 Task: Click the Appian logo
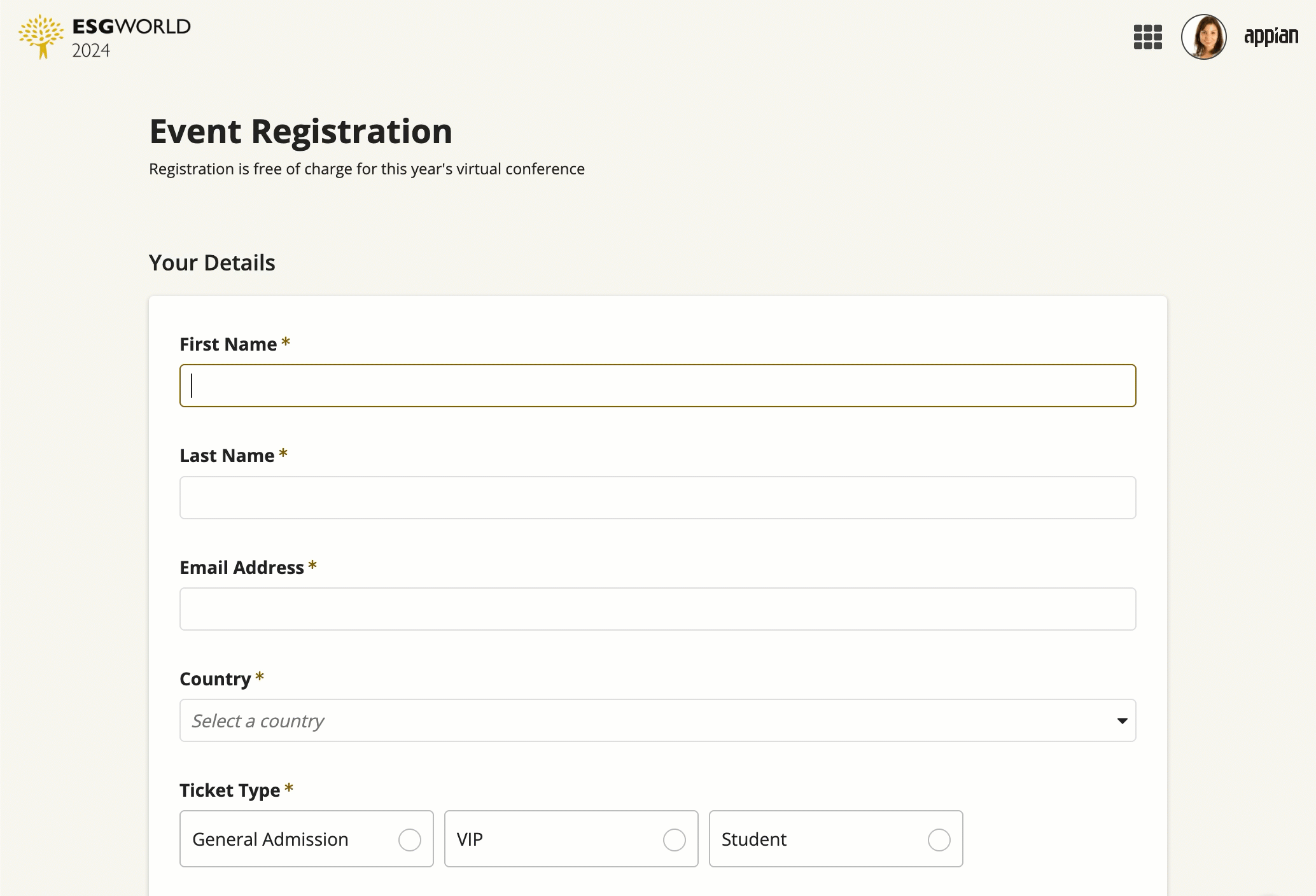point(1271,37)
